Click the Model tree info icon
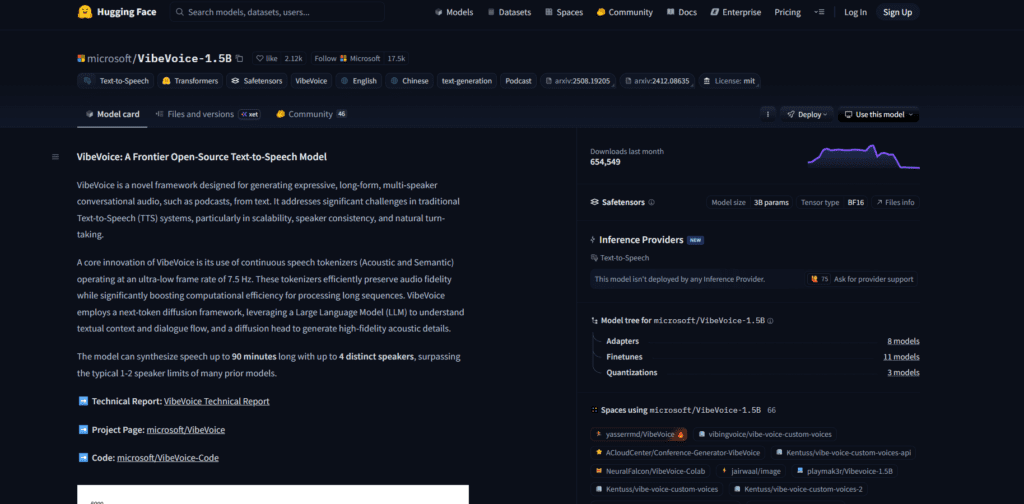 [x=771, y=321]
